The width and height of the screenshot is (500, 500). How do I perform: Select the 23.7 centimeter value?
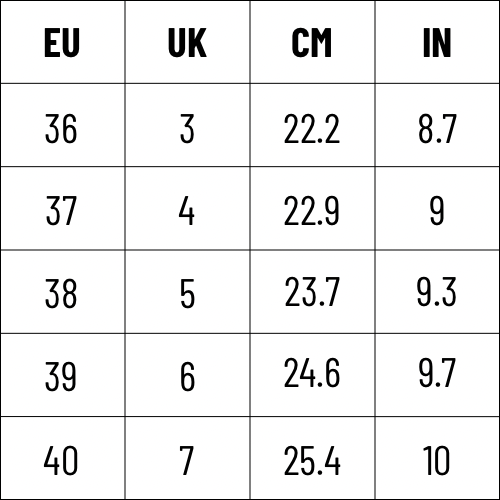(312, 292)
